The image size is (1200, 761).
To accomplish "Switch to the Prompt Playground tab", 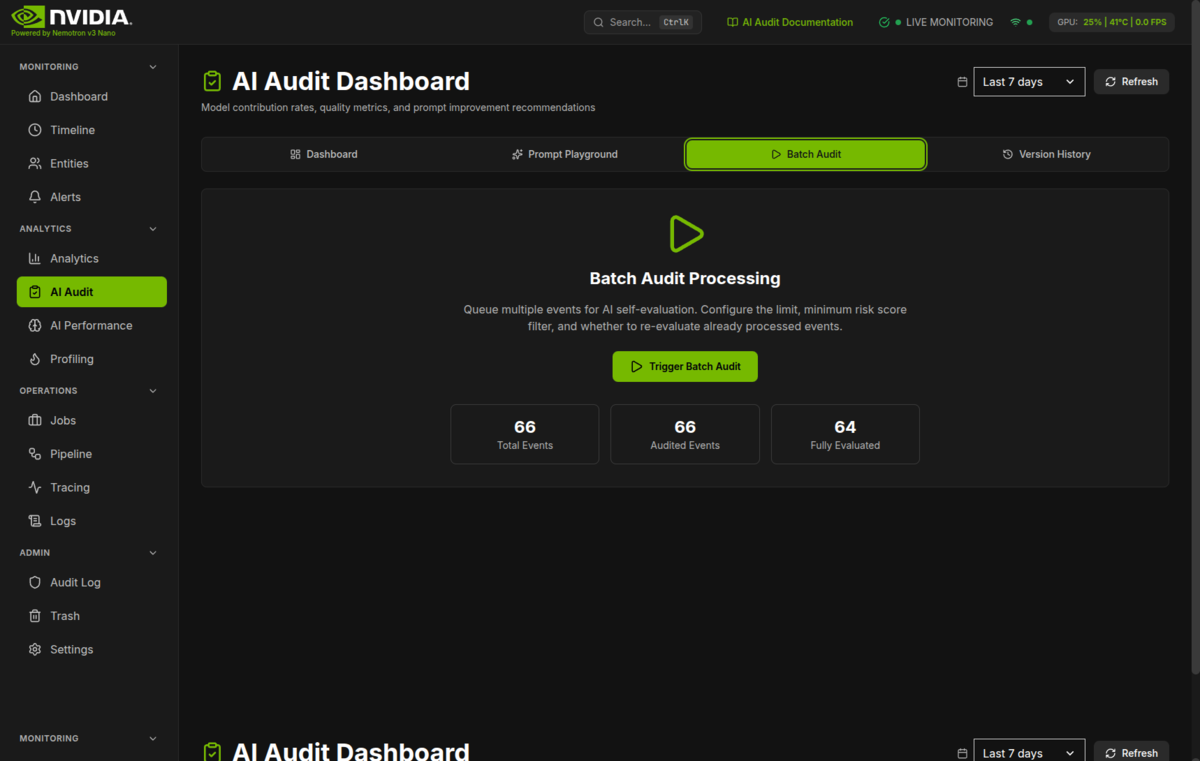I will click(x=564, y=154).
